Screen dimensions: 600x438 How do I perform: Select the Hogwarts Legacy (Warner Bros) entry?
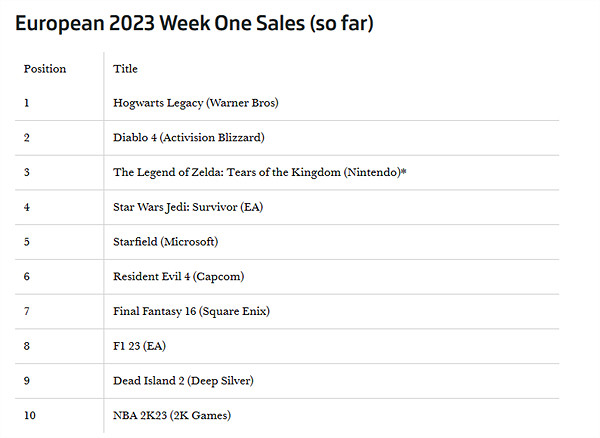[x=195, y=103]
